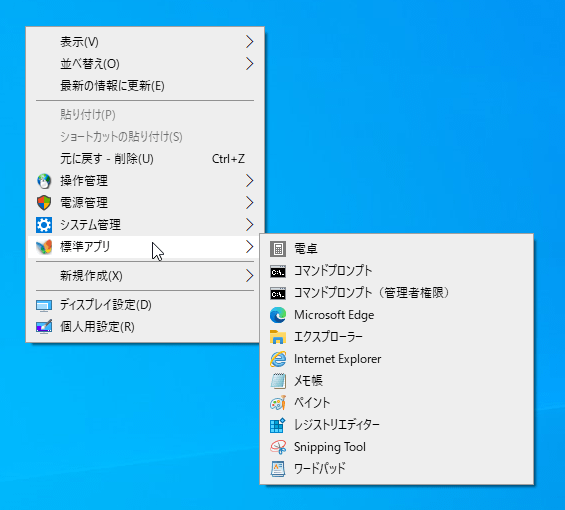The height and width of the screenshot is (510, 565).
Task: Open レジストリエディター icon
Action: click(278, 425)
